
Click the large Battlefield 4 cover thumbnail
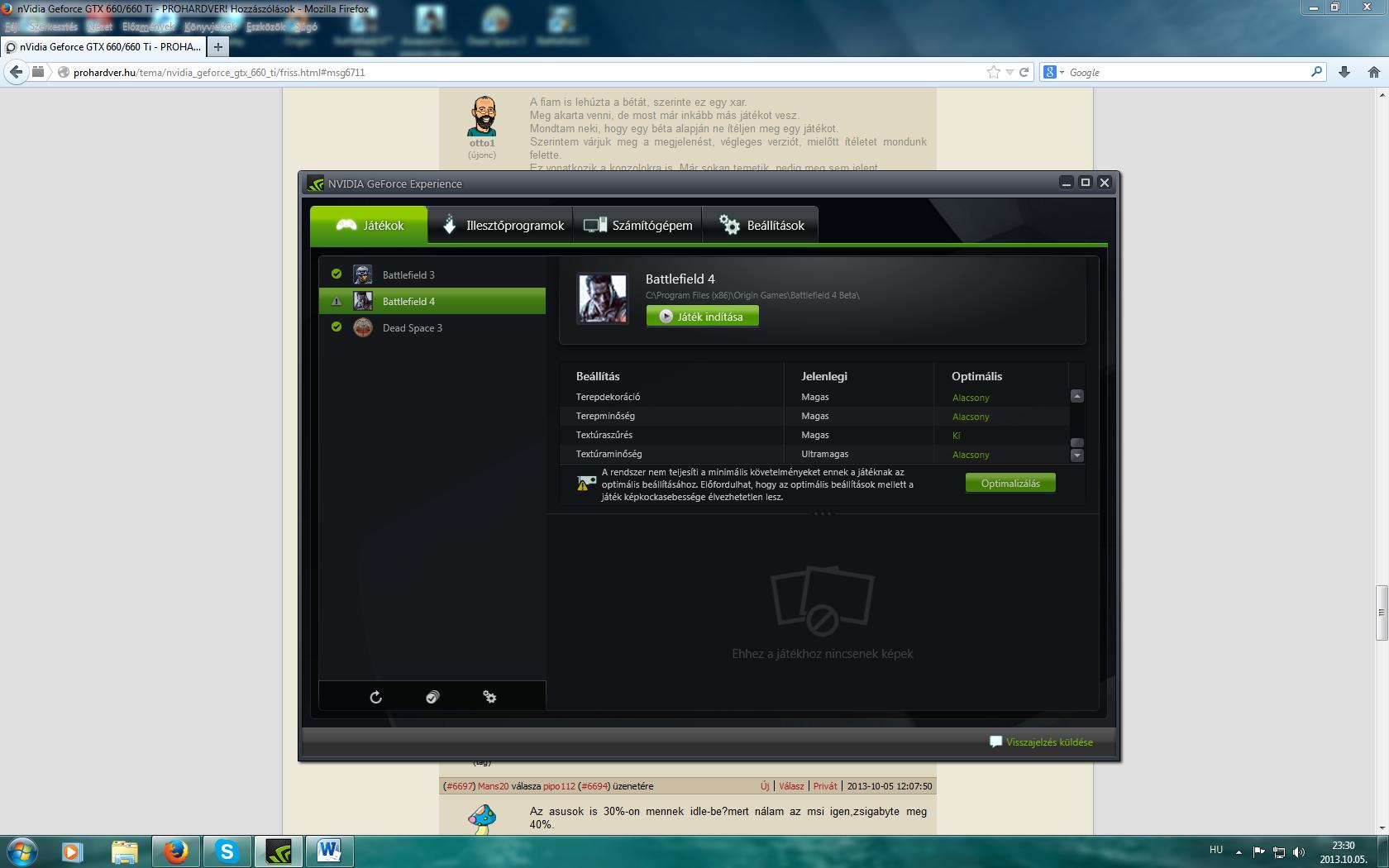(x=602, y=298)
